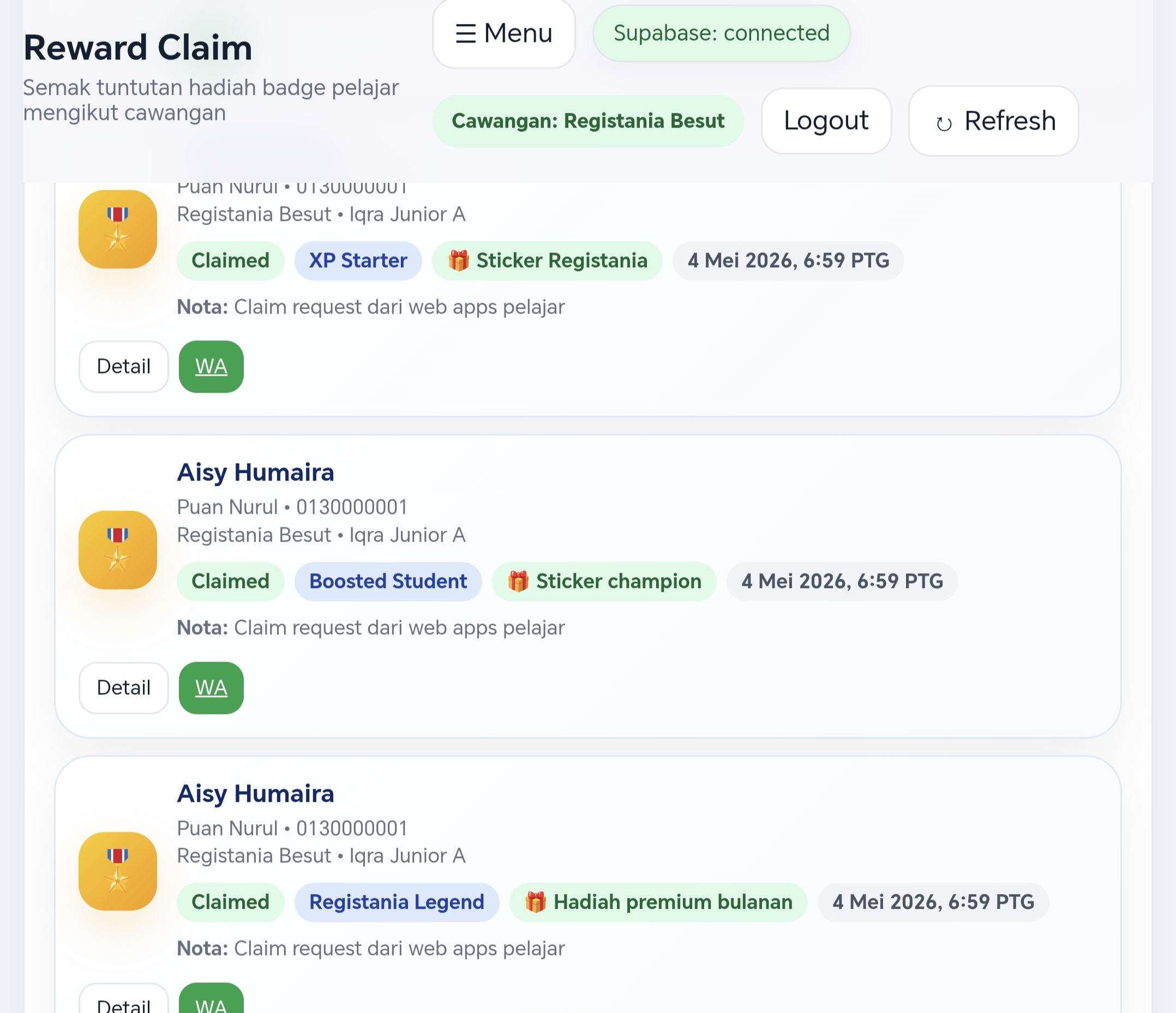Click the Sticker champion gift tag
The height and width of the screenshot is (1013, 1176).
604,581
